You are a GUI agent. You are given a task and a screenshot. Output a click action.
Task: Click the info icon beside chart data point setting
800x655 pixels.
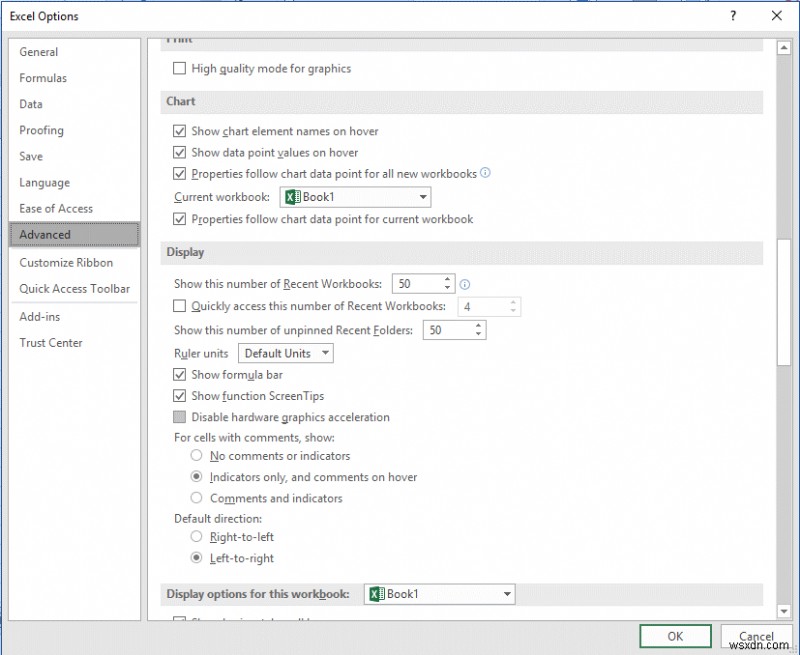pyautogui.click(x=485, y=173)
